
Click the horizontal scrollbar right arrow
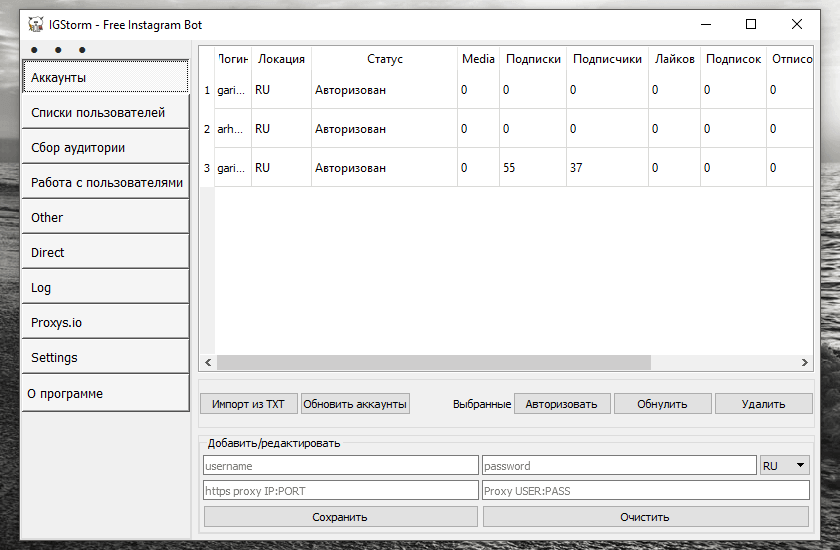tap(805, 363)
